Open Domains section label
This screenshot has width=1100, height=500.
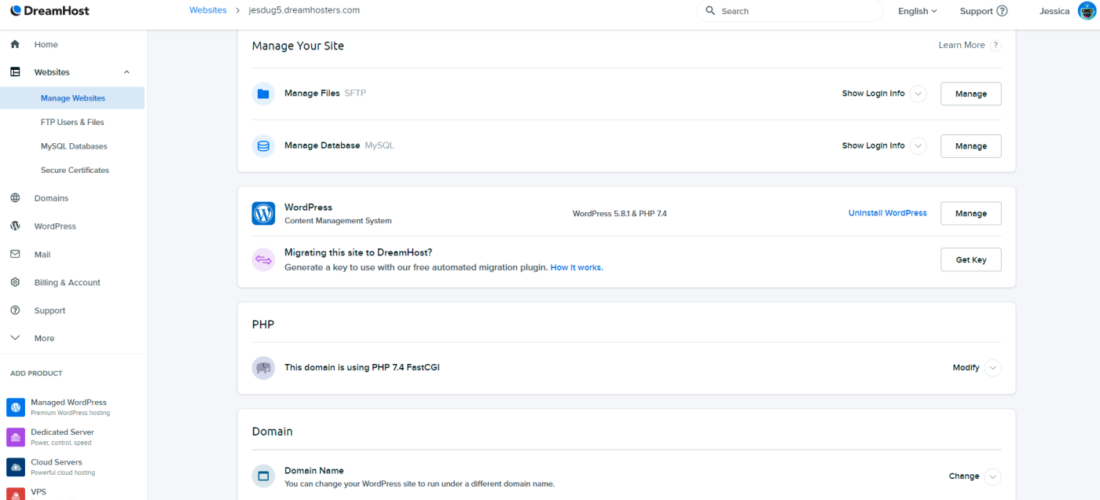point(51,198)
